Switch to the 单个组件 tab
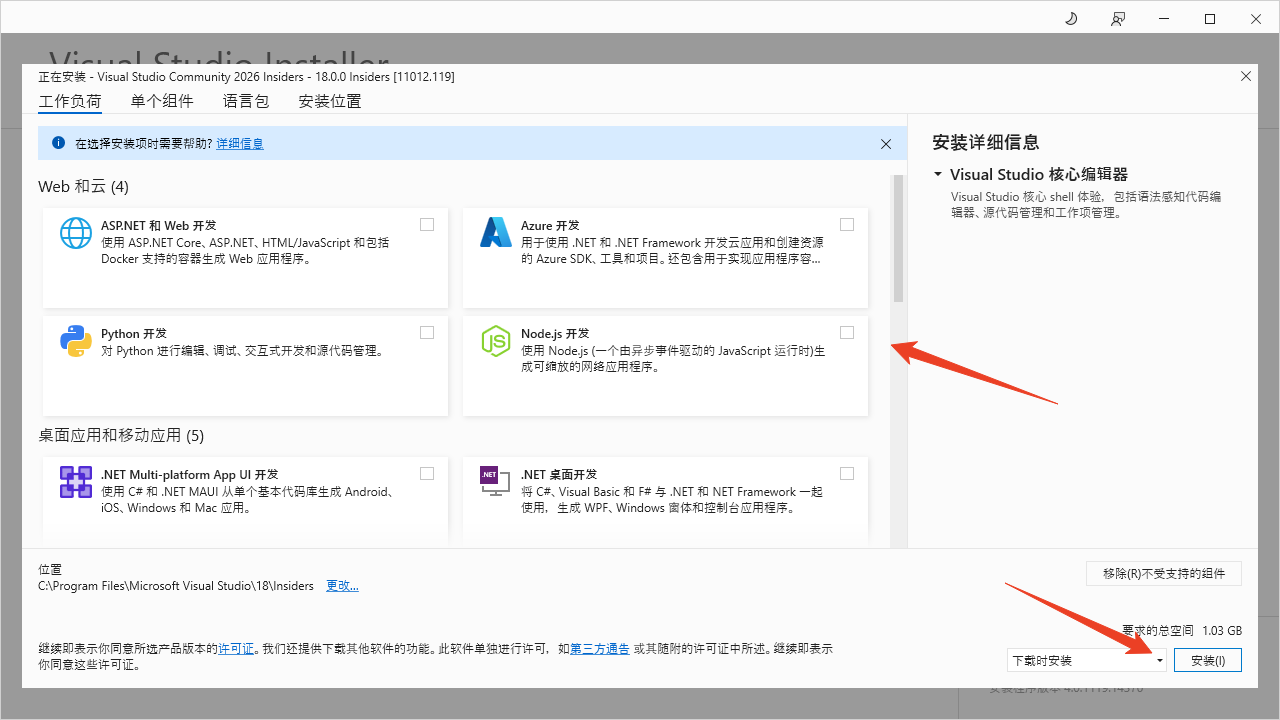This screenshot has height=720, width=1280. click(x=162, y=101)
